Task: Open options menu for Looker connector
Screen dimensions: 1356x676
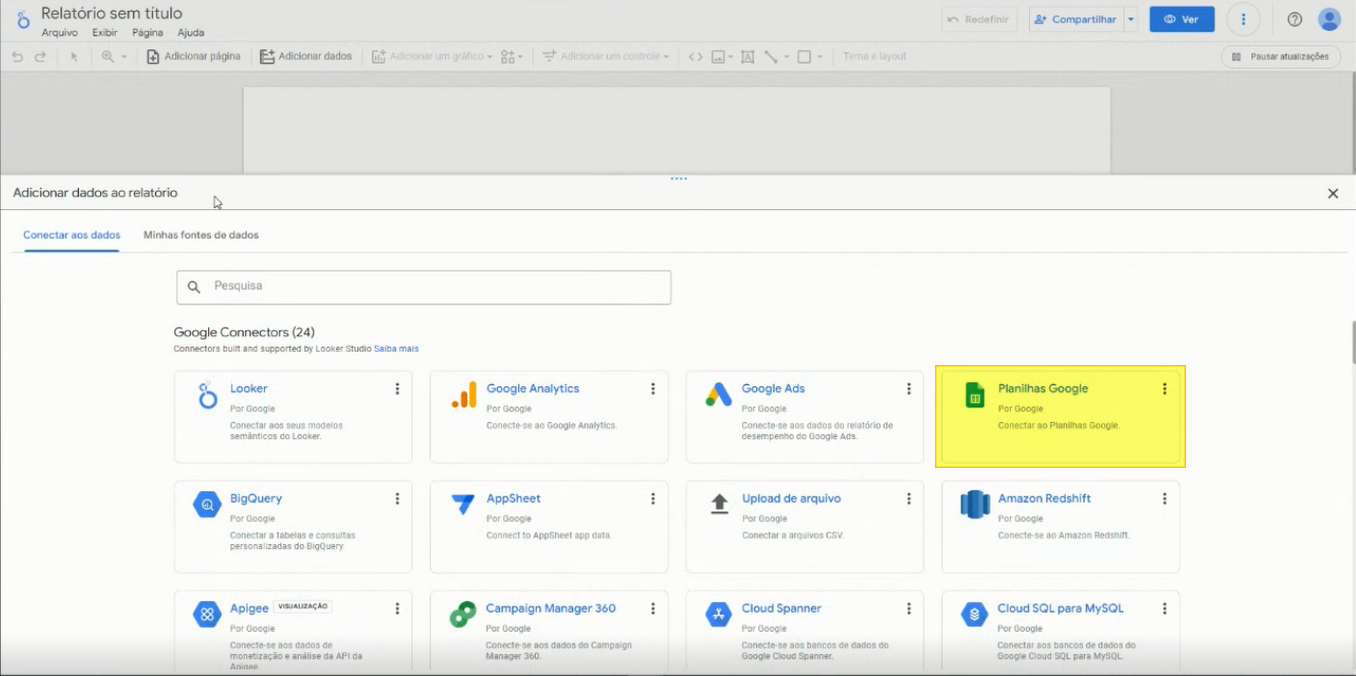Action: [x=397, y=389]
